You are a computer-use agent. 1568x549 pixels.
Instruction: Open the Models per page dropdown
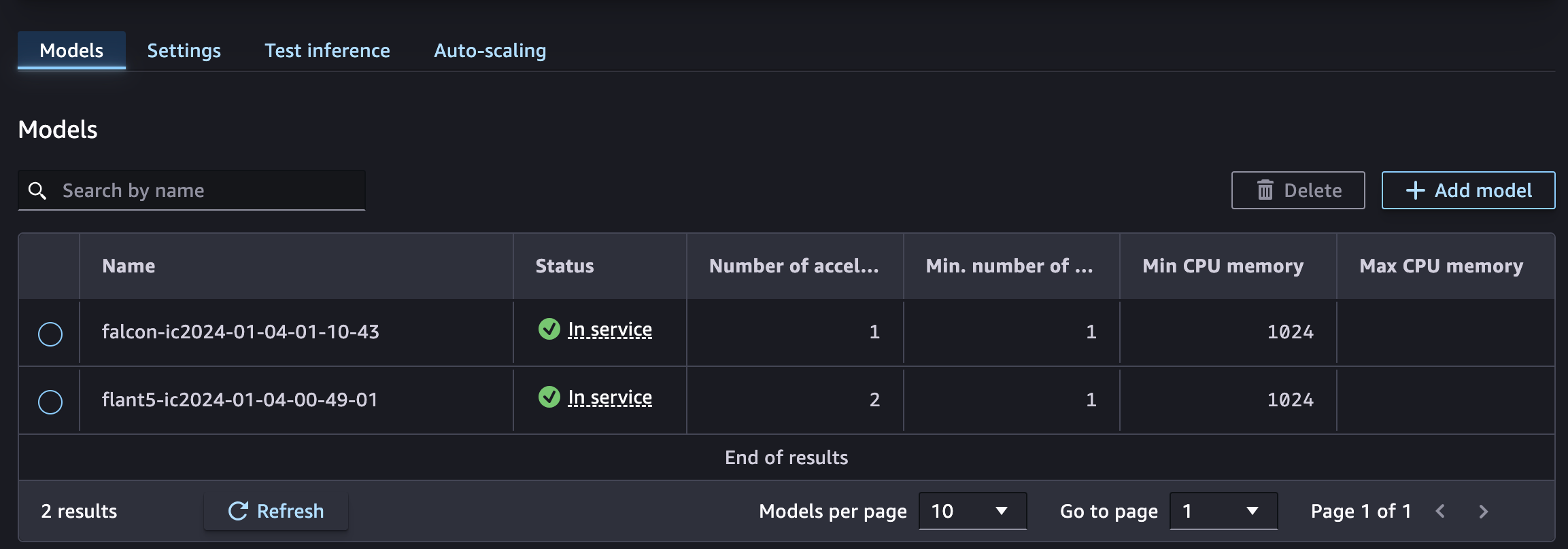pyautogui.click(x=972, y=511)
